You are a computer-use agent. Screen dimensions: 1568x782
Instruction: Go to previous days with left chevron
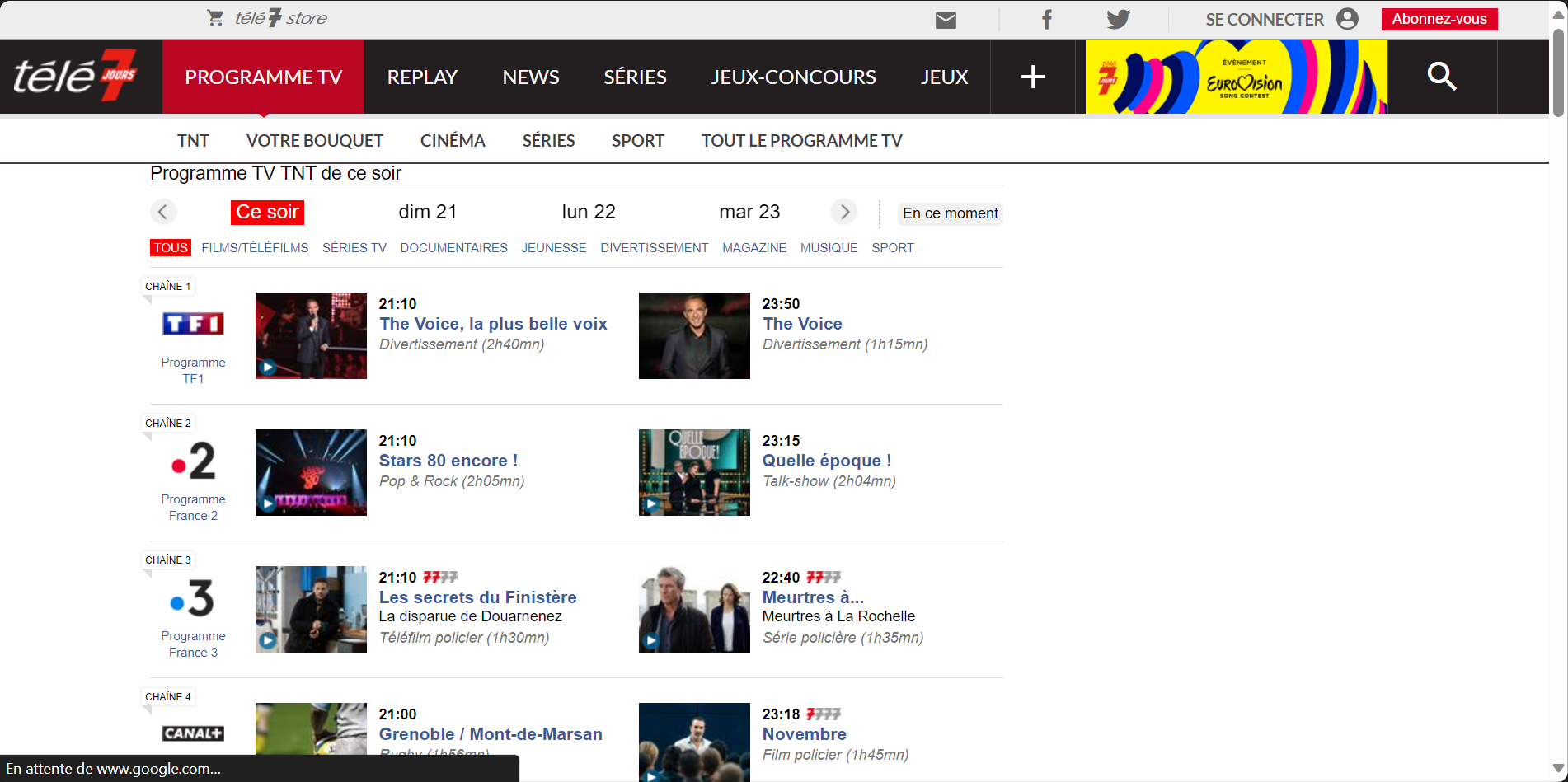pyautogui.click(x=163, y=213)
